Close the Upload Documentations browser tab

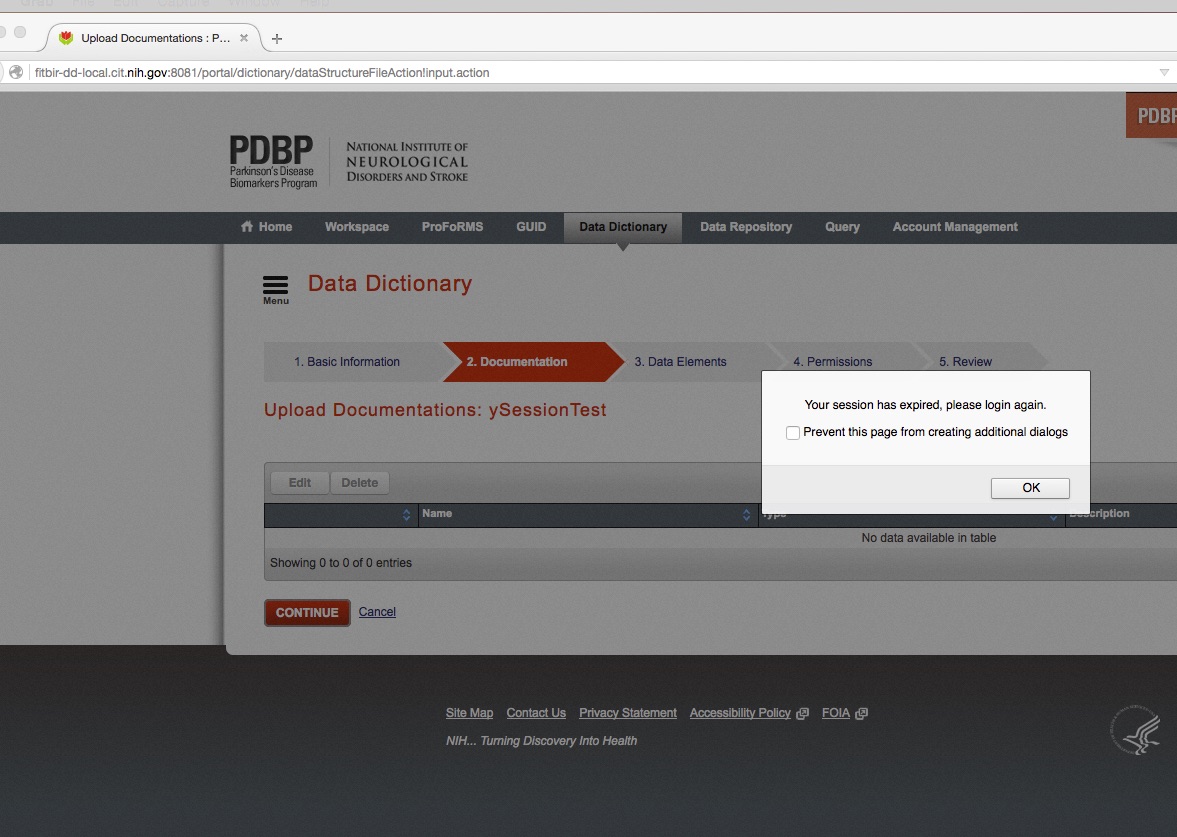tap(244, 38)
